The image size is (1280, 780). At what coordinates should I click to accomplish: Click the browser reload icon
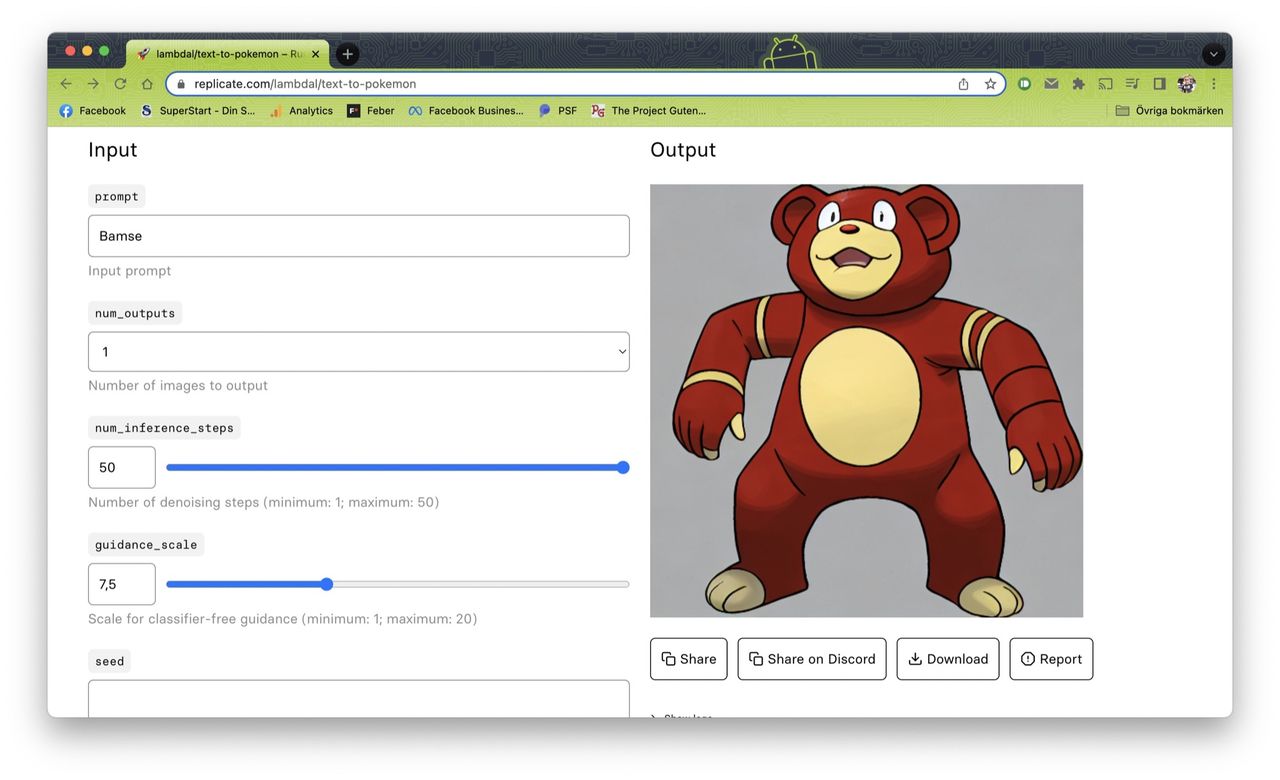[x=120, y=84]
